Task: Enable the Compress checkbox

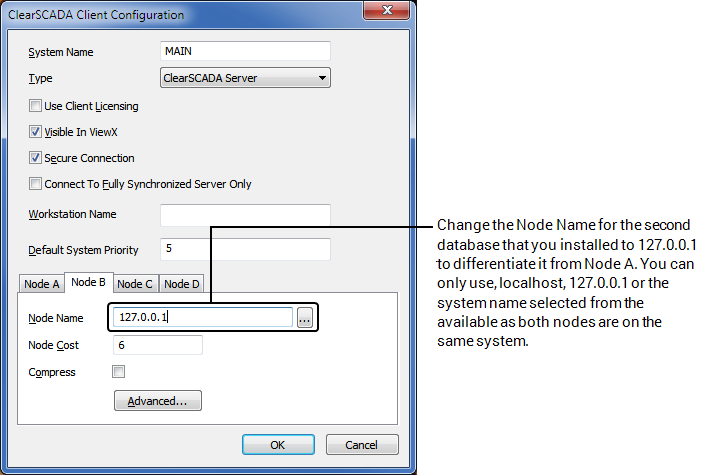Action: coord(119,372)
